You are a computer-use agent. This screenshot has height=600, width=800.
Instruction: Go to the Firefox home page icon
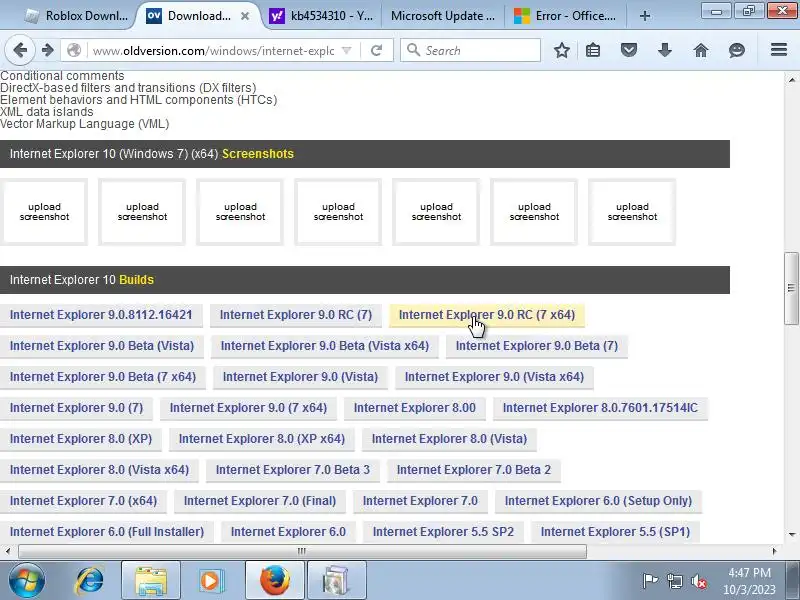click(x=701, y=50)
